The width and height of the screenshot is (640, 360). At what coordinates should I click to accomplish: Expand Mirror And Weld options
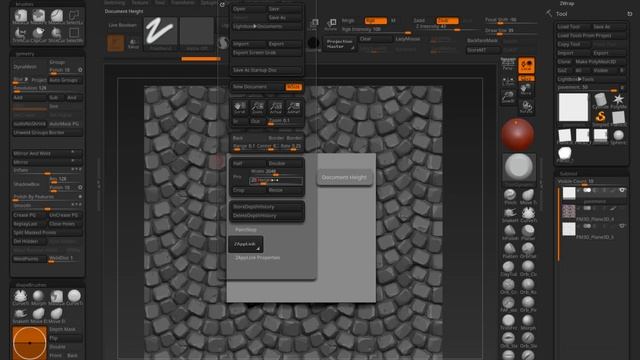pos(47,153)
